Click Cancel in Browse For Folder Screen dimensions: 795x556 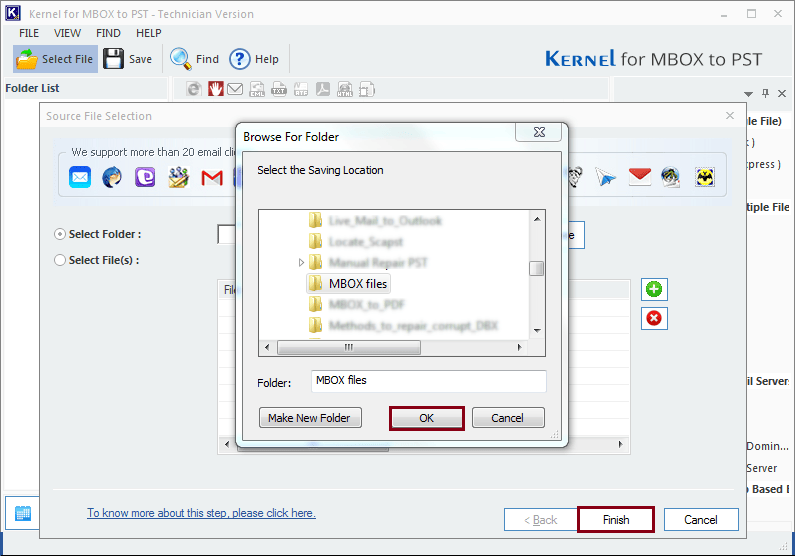tap(508, 418)
